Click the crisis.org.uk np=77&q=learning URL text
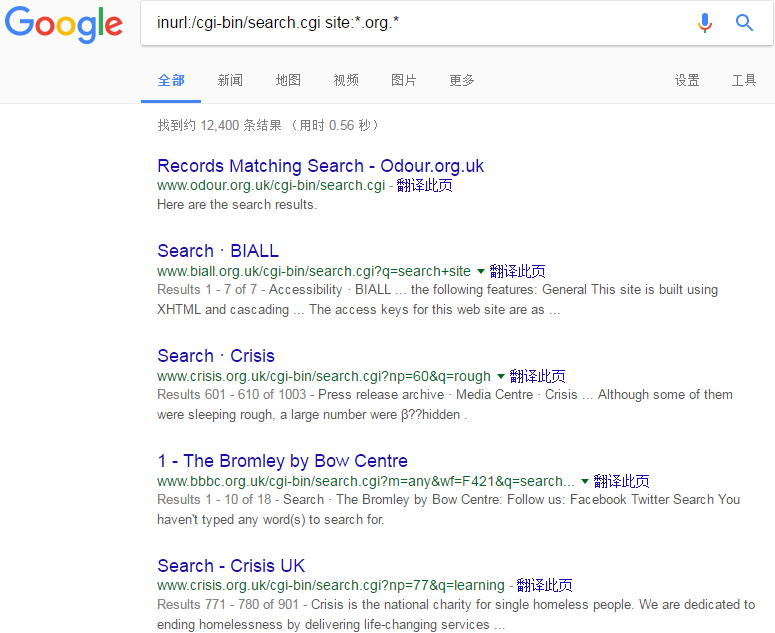The width and height of the screenshot is (775, 633). pyautogui.click(x=331, y=586)
